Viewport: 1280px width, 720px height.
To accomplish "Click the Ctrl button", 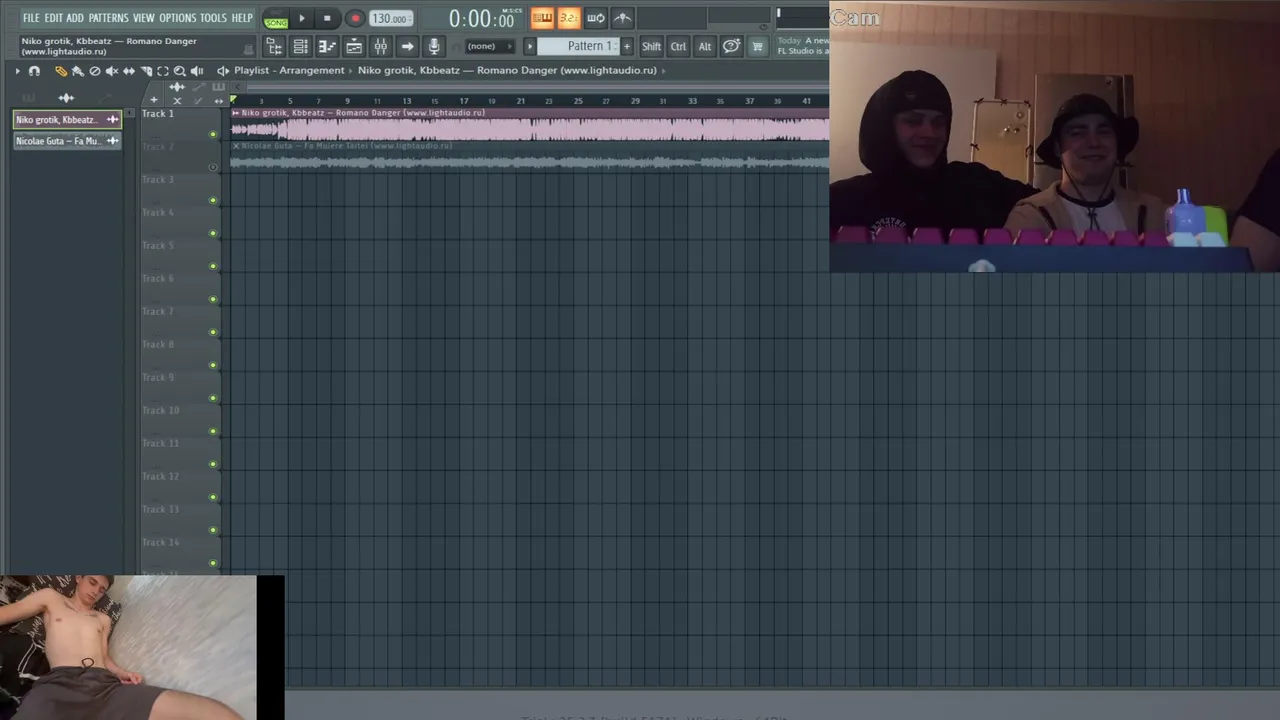I will tap(678, 46).
